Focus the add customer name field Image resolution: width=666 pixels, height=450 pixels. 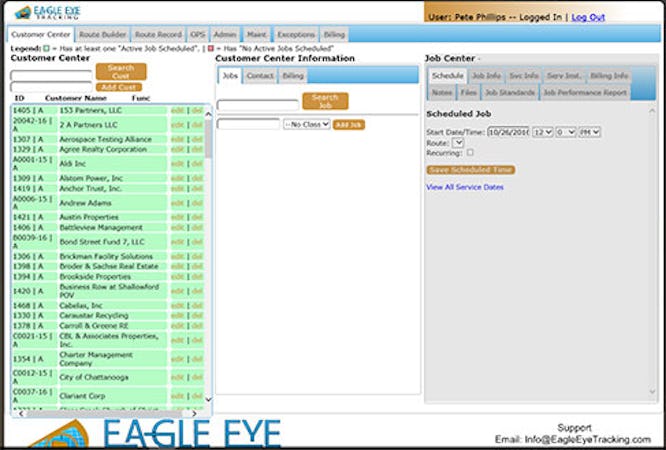click(51, 87)
